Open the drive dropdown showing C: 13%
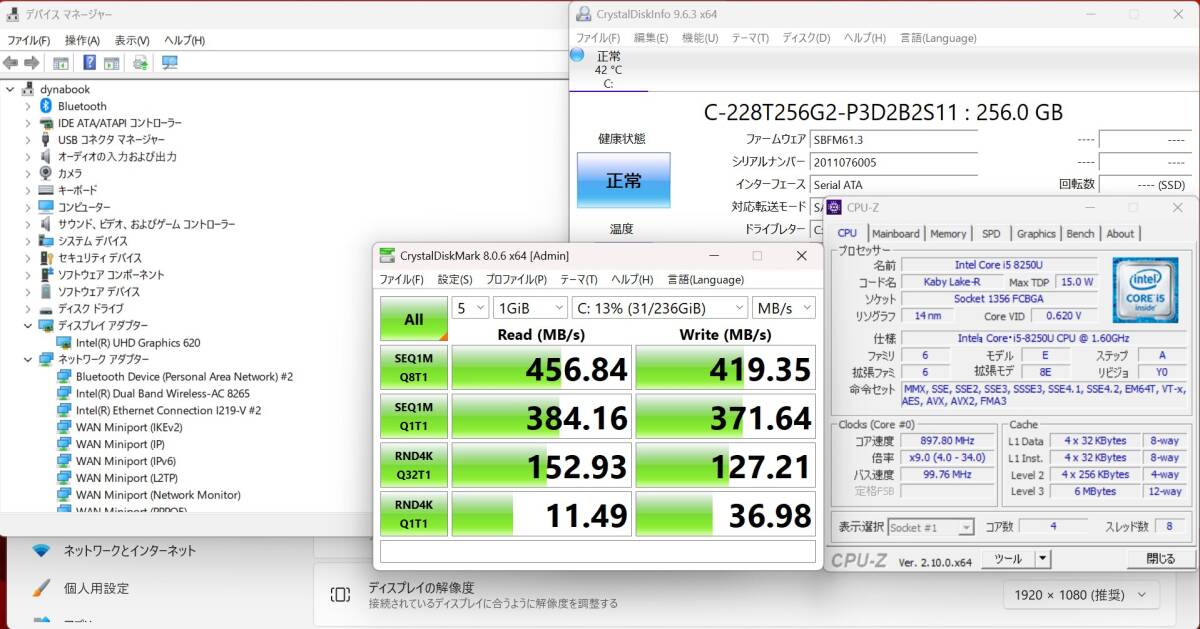This screenshot has height=629, width=1200. (x=660, y=308)
